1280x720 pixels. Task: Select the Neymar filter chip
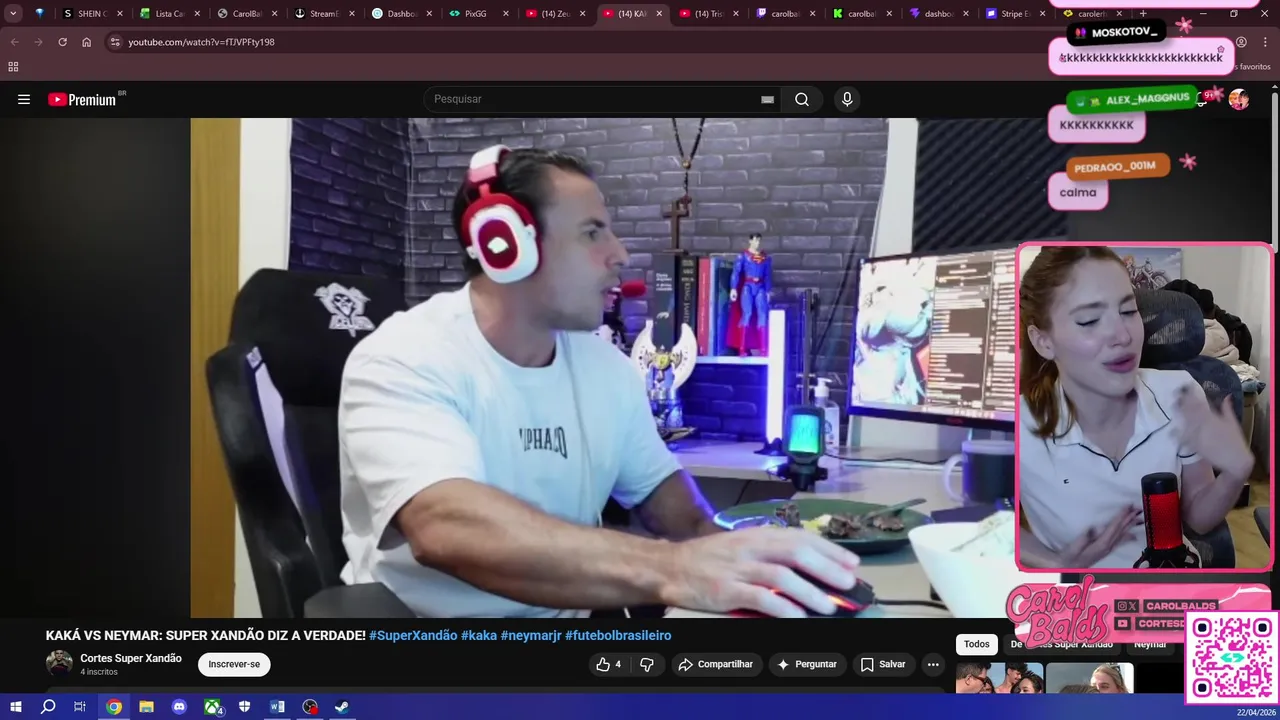[x=1150, y=644]
